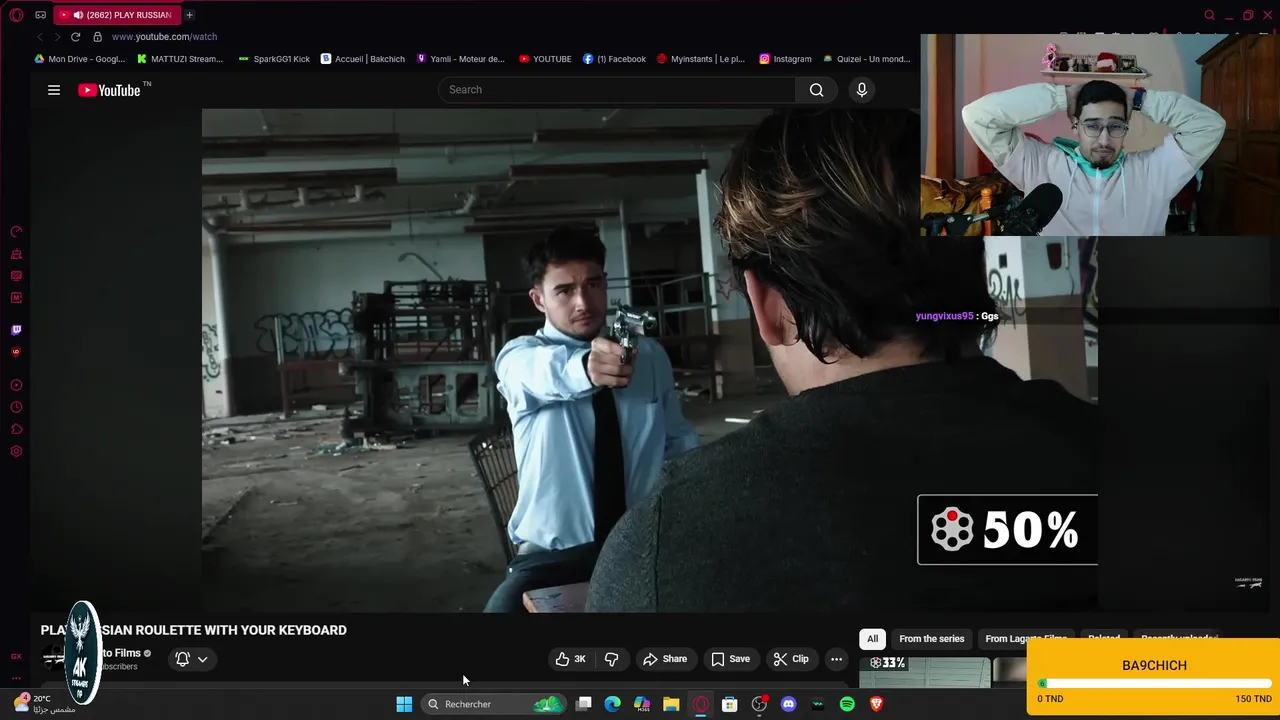This screenshot has height=720, width=1280.
Task: Click the YouTube search input field
Action: [x=617, y=90]
